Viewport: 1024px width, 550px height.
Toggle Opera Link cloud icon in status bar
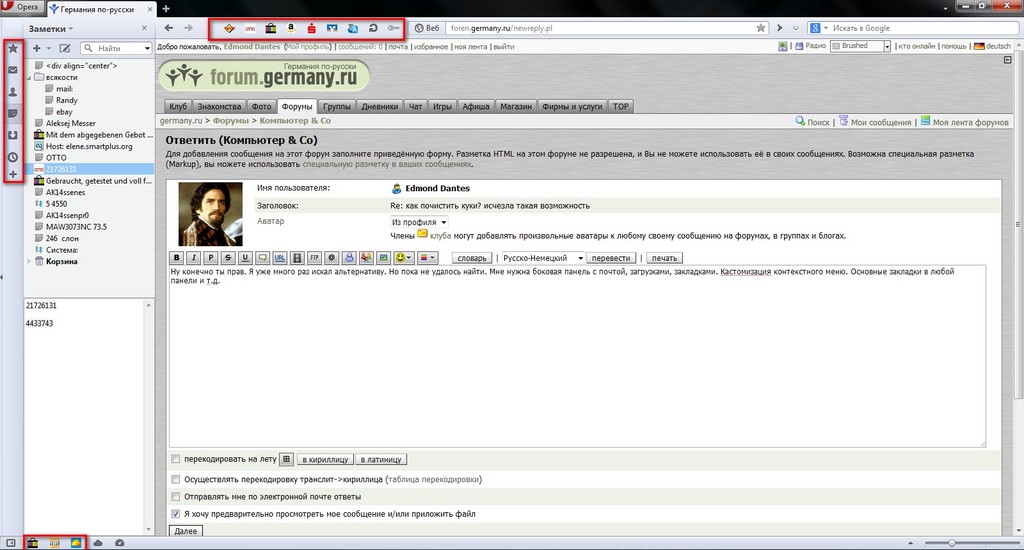point(98,543)
